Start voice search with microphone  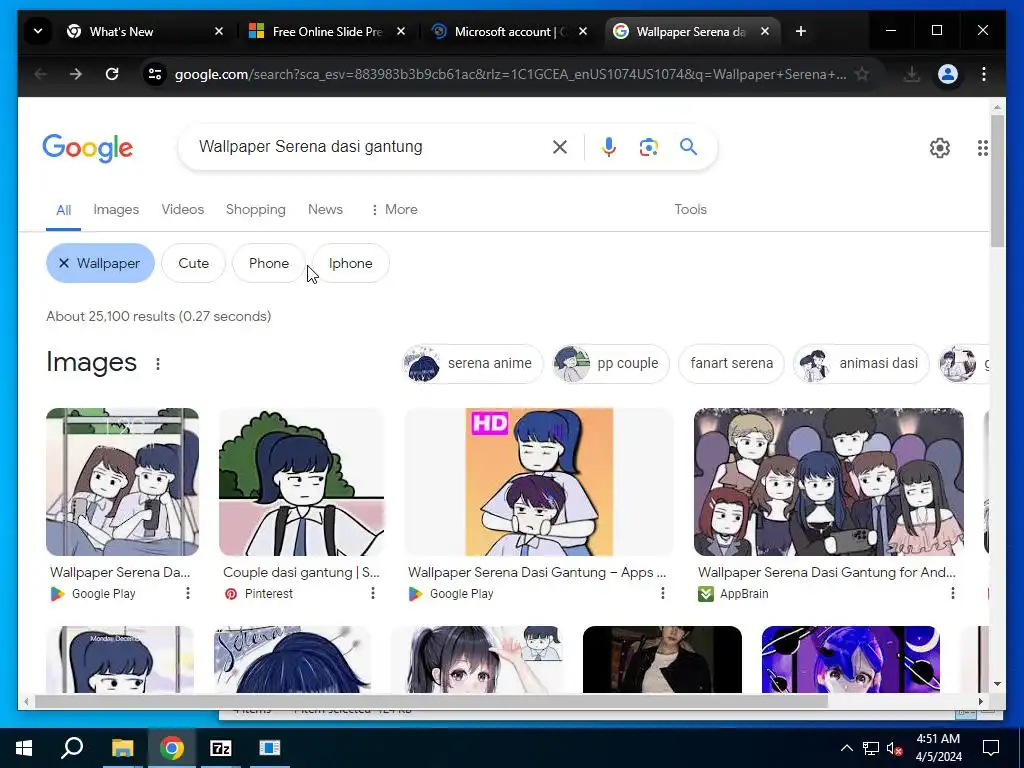(x=609, y=147)
